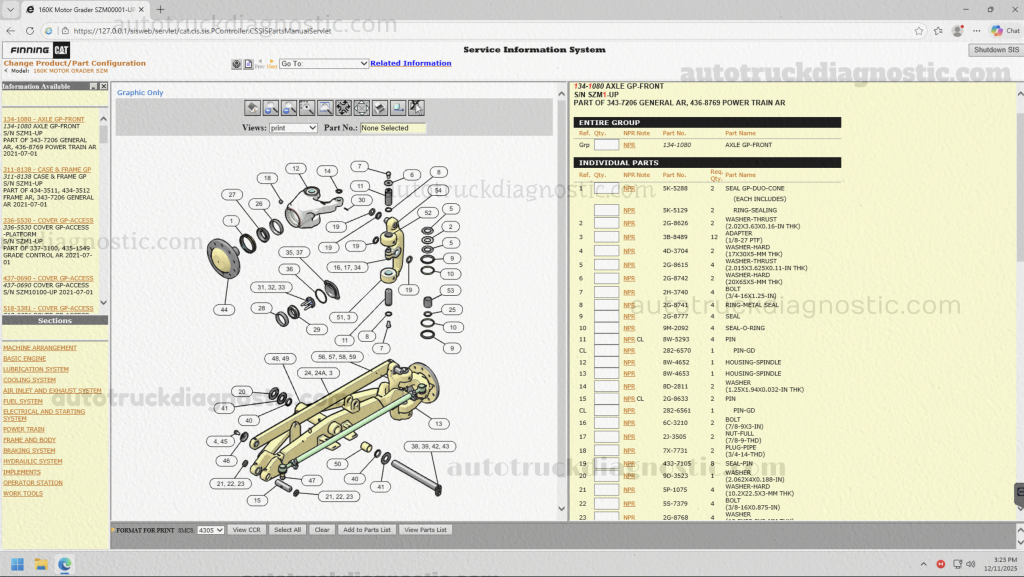Go back in browser history
The width and height of the screenshot is (1024, 577).
pyautogui.click(x=10, y=31)
